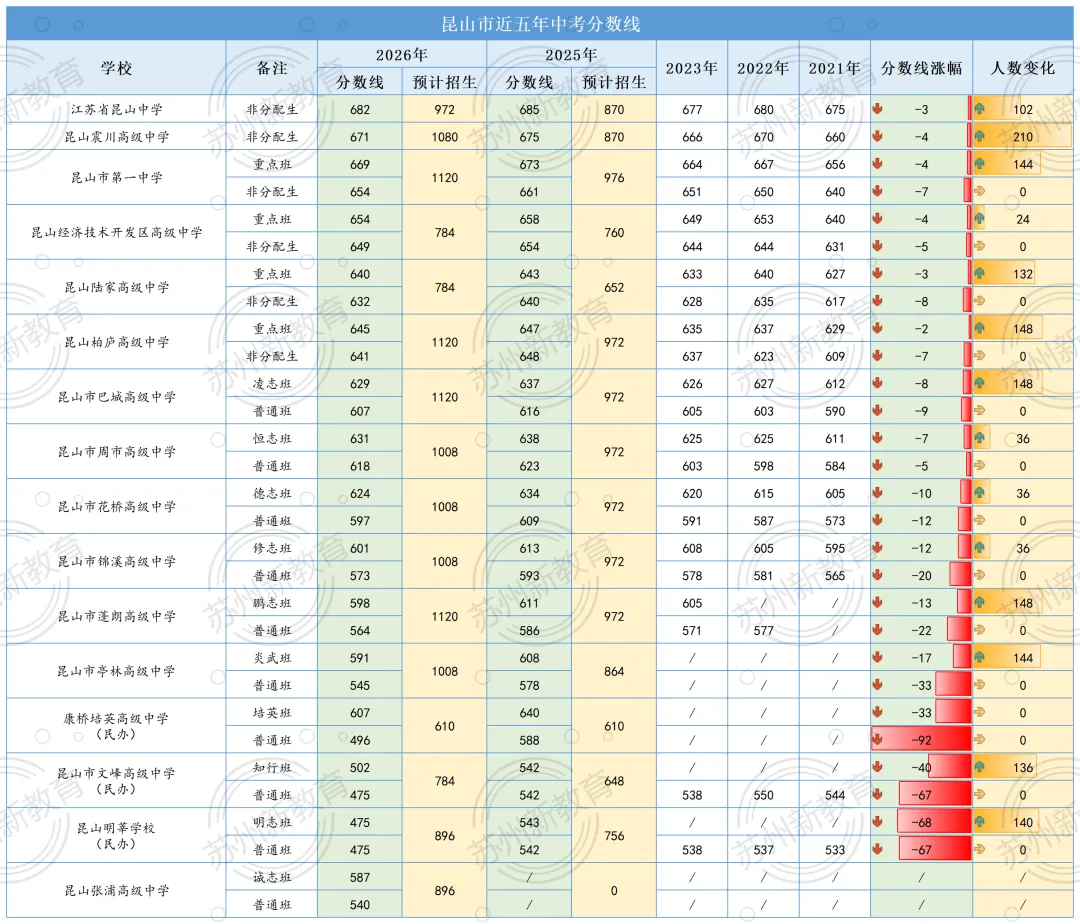Click the green up arrow beside 24
Screen dimensions: 1080x924
(979, 218)
